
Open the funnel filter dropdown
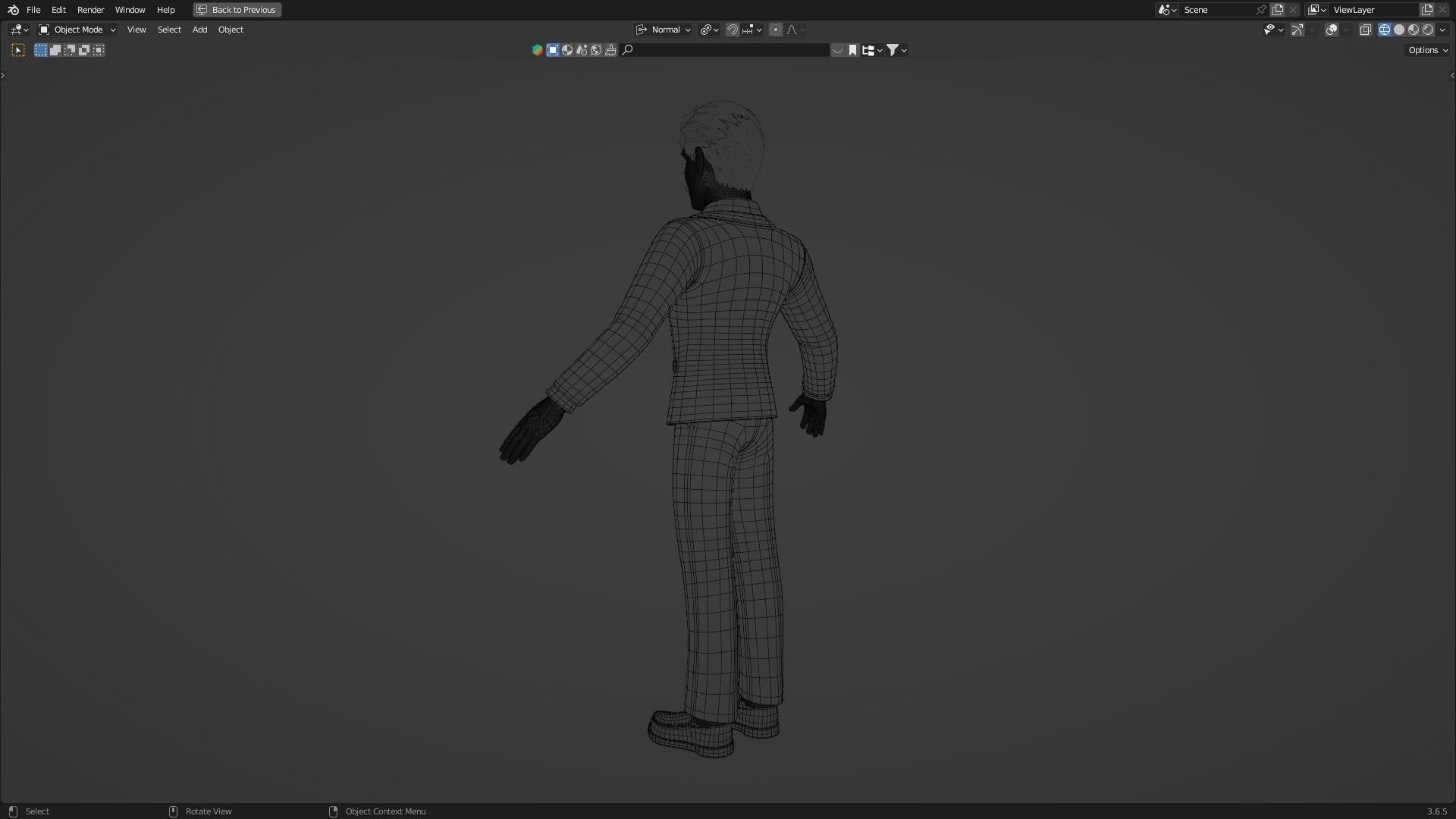896,50
